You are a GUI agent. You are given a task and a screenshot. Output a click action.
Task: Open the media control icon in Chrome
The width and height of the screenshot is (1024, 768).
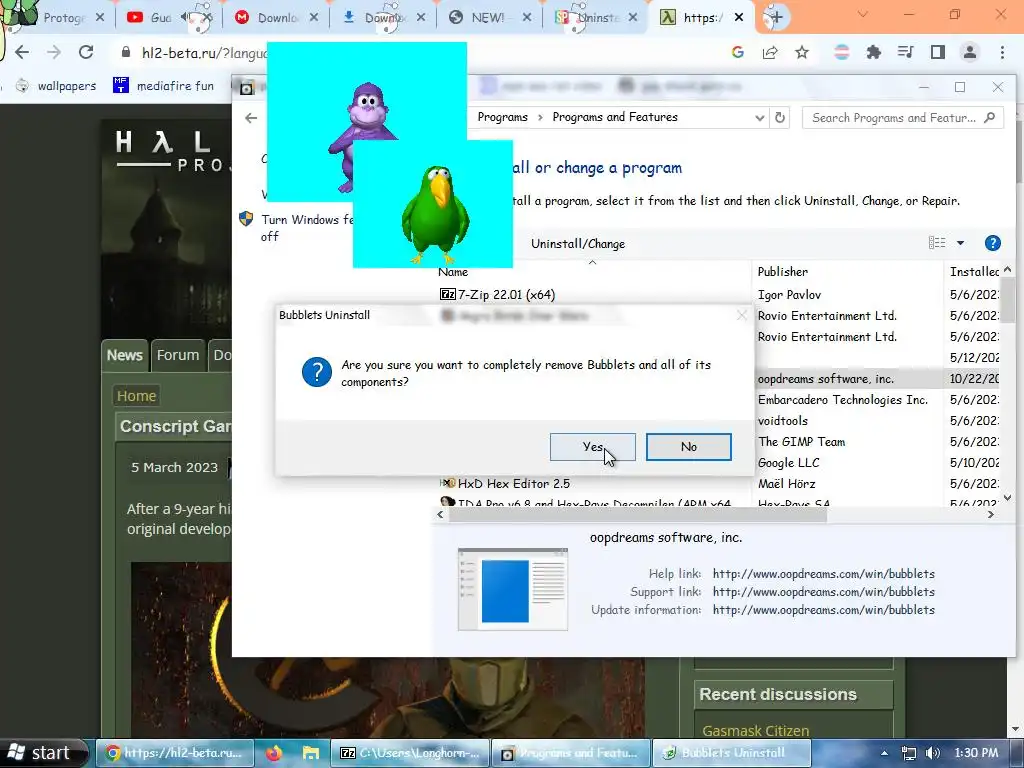click(x=906, y=52)
